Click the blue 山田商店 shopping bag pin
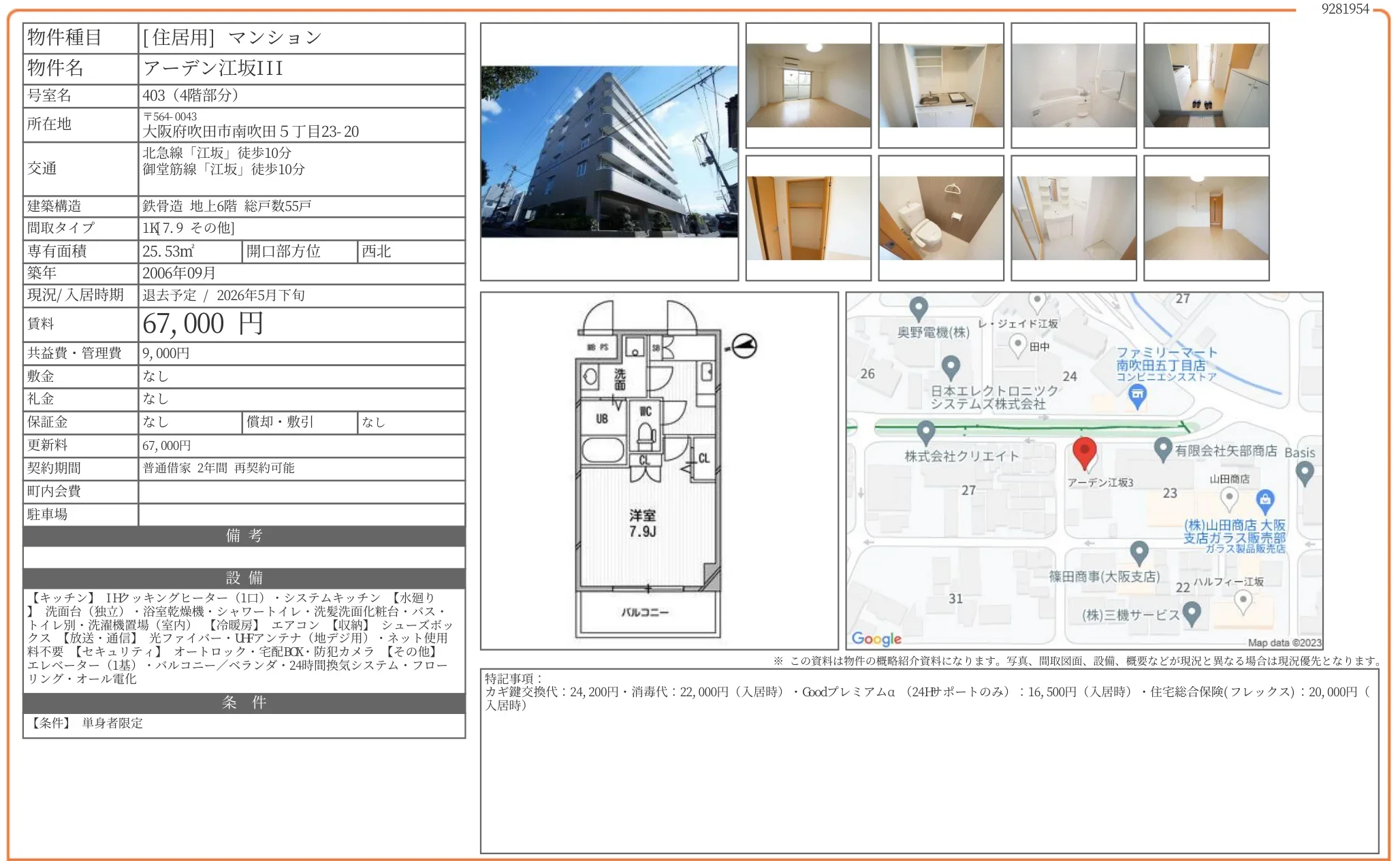1400x861 pixels. [x=1264, y=500]
